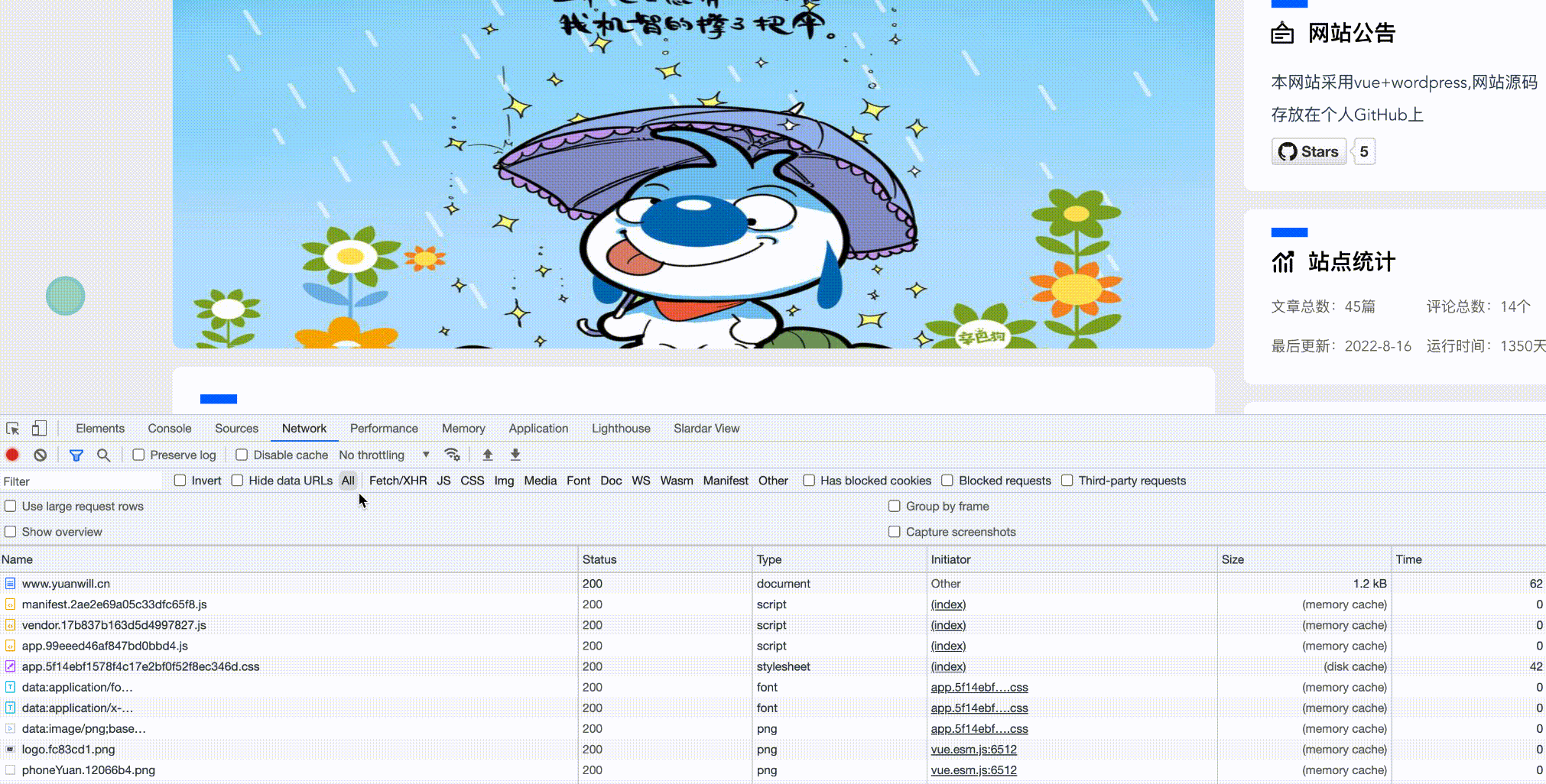
Task: Select the All request type filter
Action: click(348, 481)
